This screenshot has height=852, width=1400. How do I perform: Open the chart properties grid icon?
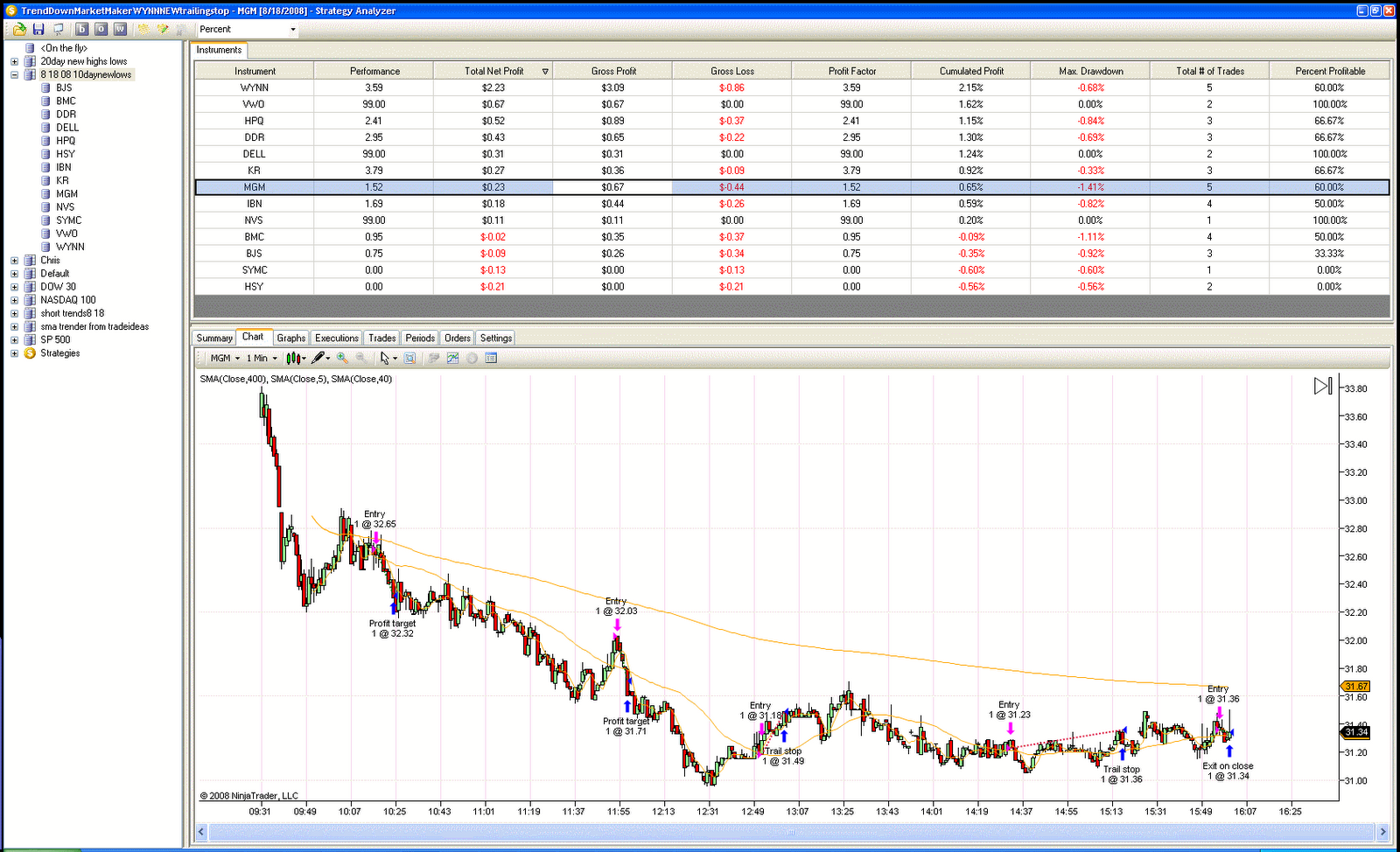491,358
